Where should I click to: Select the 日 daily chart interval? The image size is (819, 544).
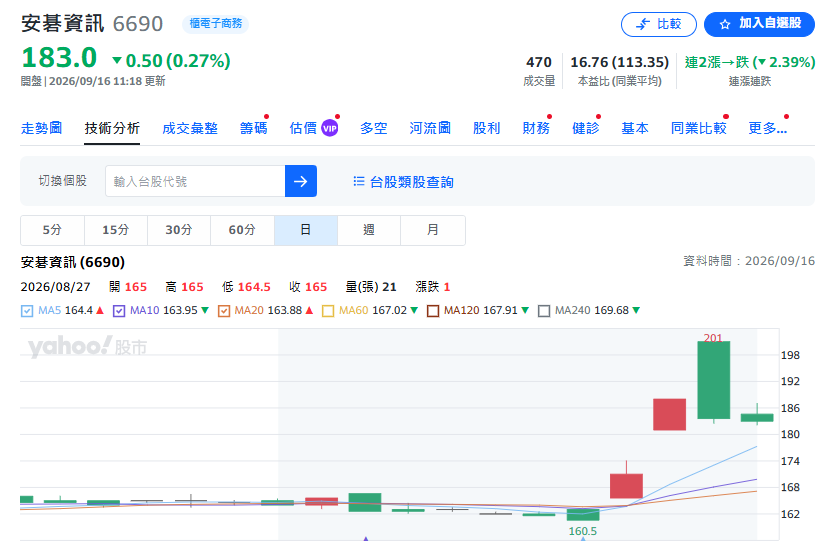(x=306, y=230)
